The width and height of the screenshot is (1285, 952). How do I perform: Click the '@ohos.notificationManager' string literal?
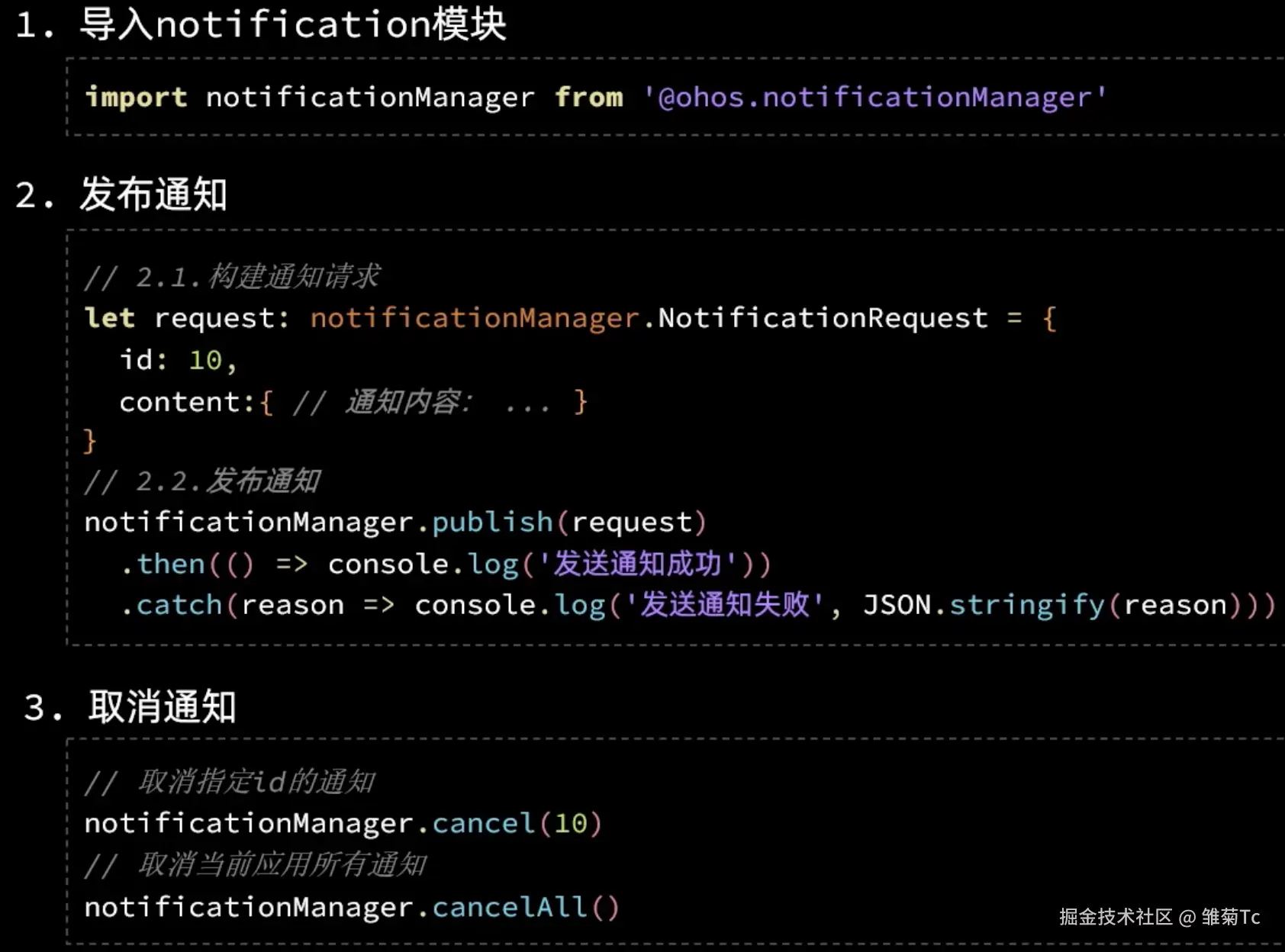874,98
